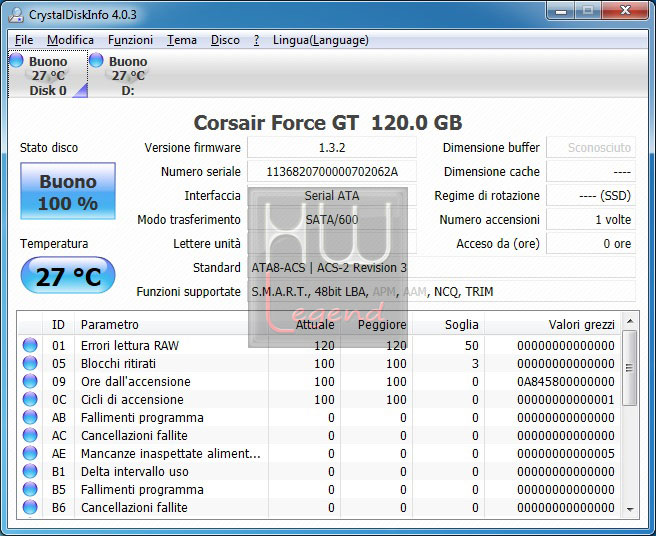The image size is (656, 536).
Task: Open the Lingua(Language) menu
Action: pyautogui.click(x=320, y=40)
